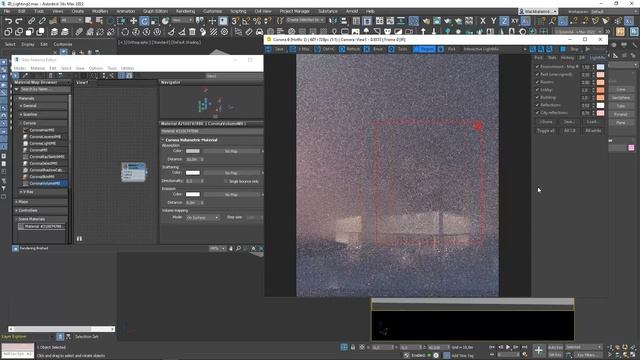Click the filter funnel icon in left sidebar
The height and width of the screenshot is (360, 640).
(x=4, y=189)
